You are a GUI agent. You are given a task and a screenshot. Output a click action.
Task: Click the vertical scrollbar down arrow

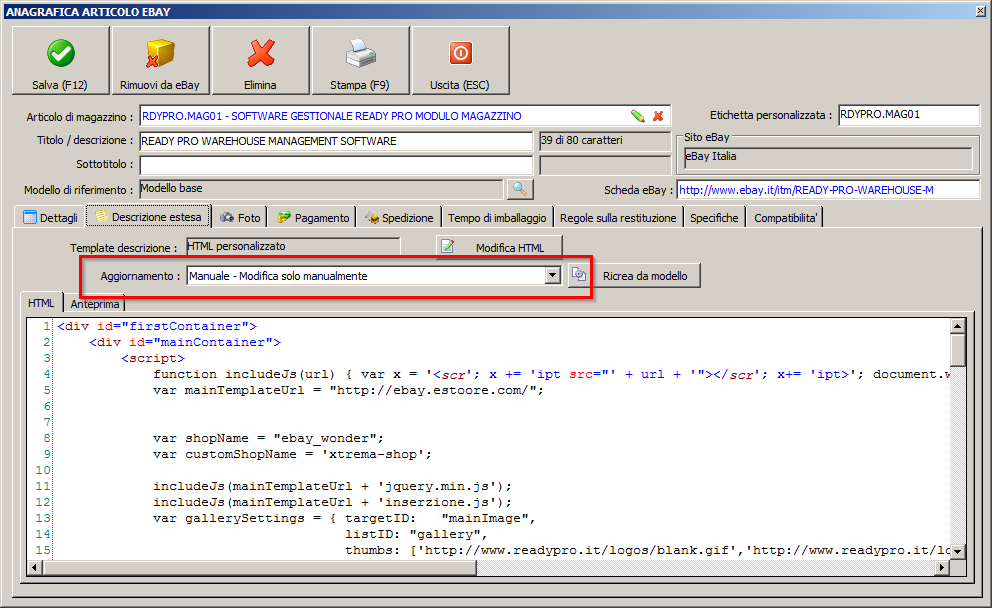tap(957, 551)
